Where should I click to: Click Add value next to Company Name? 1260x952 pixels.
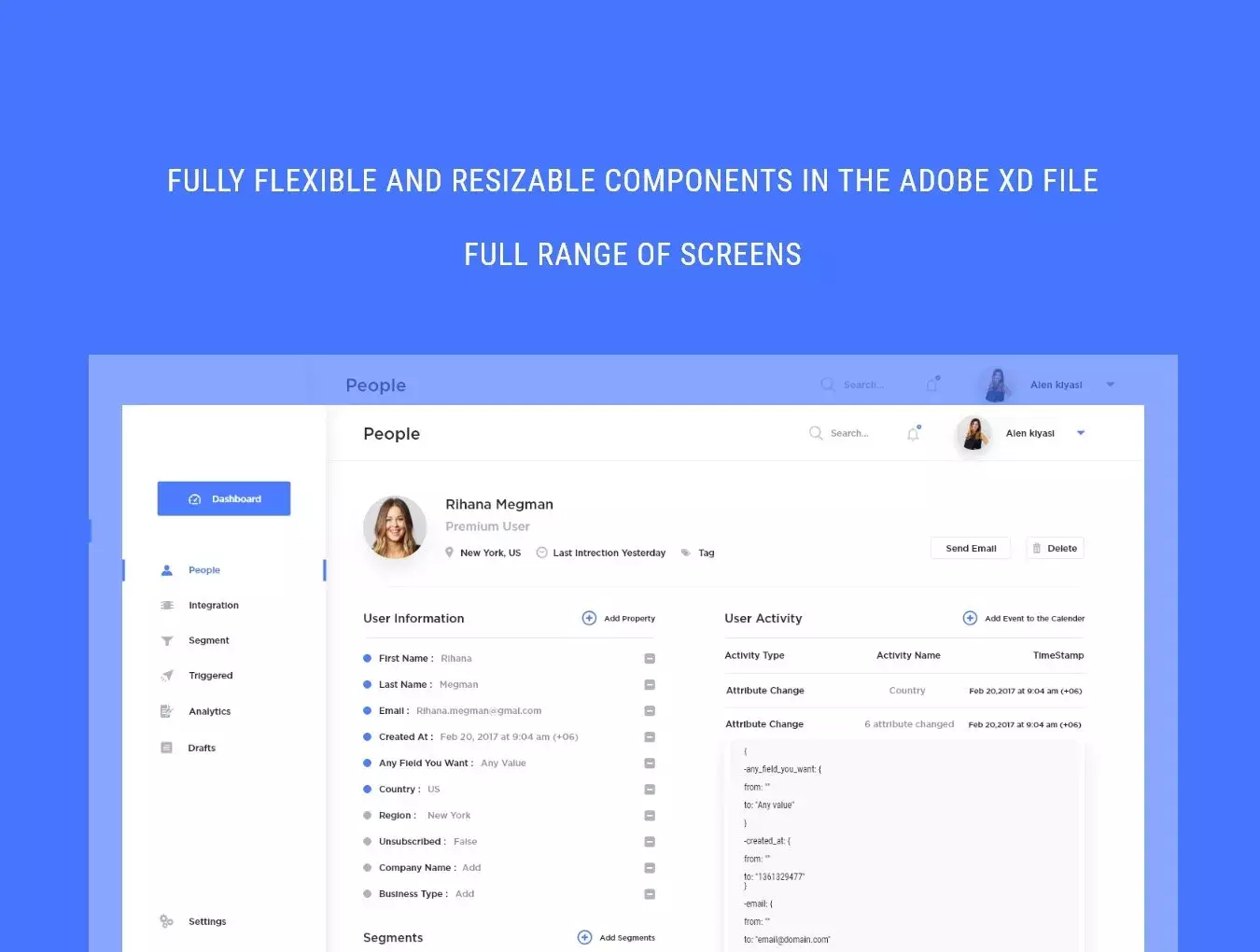tap(471, 868)
